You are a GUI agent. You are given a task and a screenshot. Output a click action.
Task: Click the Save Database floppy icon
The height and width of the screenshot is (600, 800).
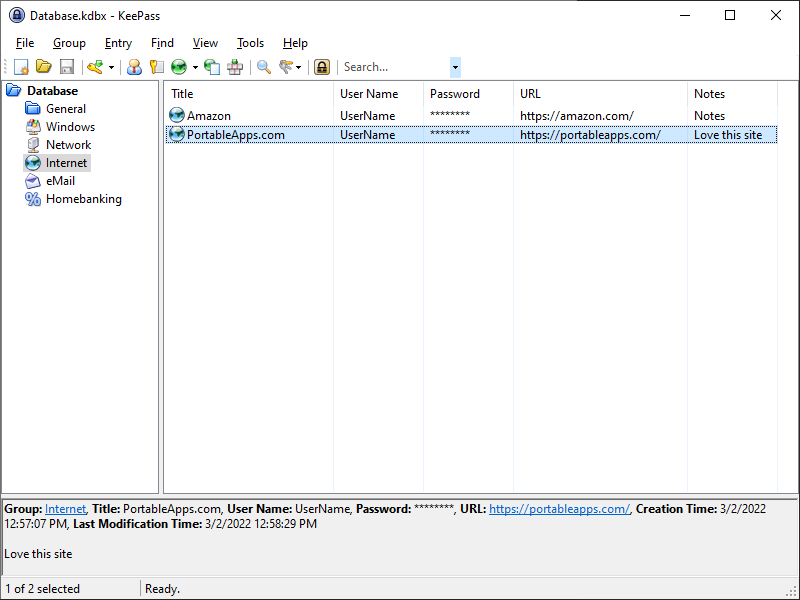[x=67, y=67]
